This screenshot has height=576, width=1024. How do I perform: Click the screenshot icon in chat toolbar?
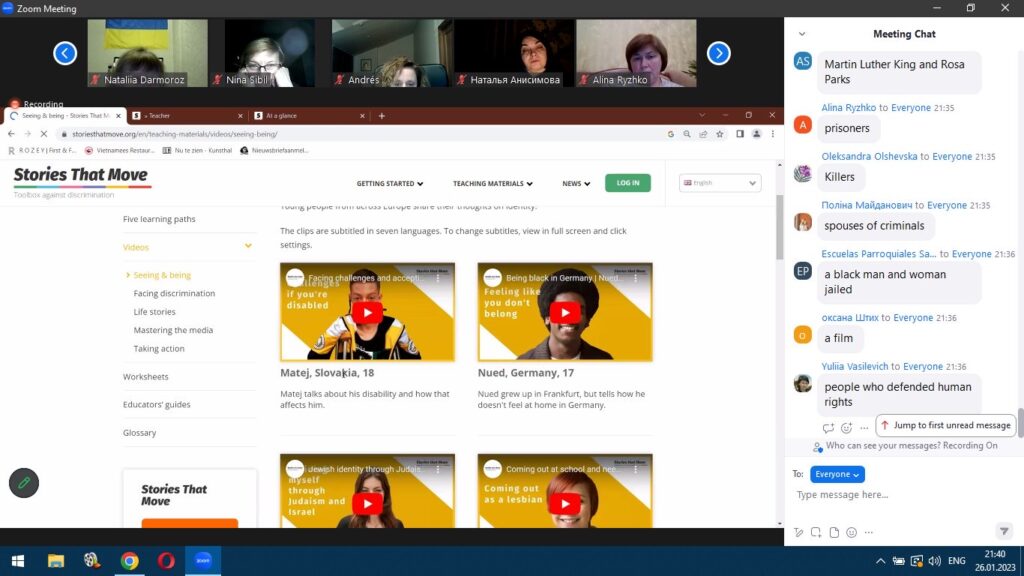click(816, 532)
